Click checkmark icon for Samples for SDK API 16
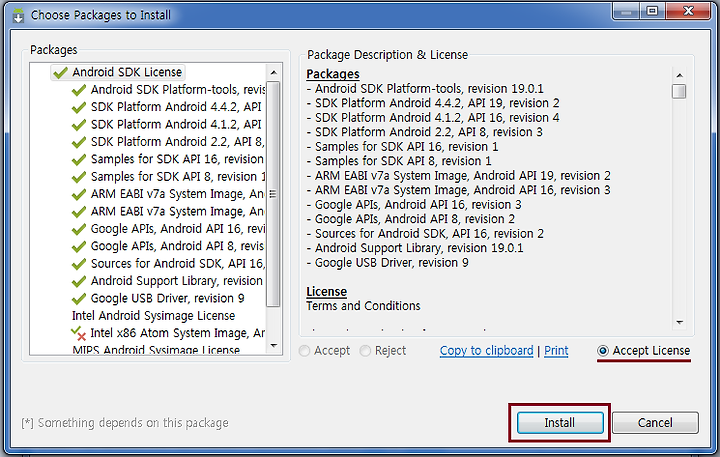This screenshot has height=457, width=720. (x=79, y=160)
